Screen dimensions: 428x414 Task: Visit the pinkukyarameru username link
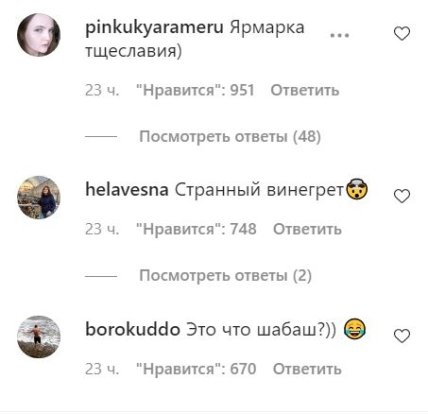(x=154, y=28)
